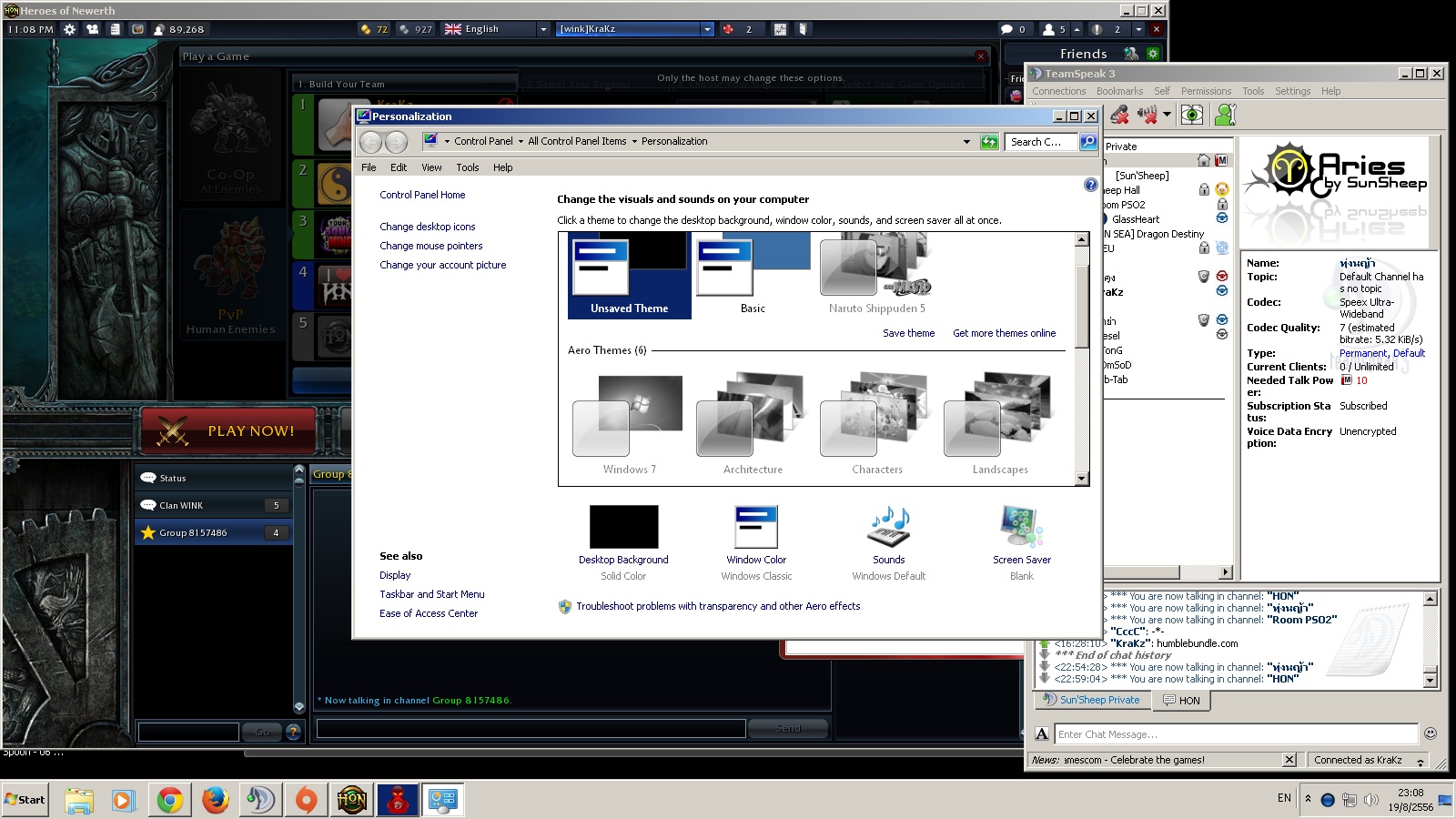Toggle subscribe to all channels eye icon
Screen dimensions: 1456x819
pos(1192,115)
